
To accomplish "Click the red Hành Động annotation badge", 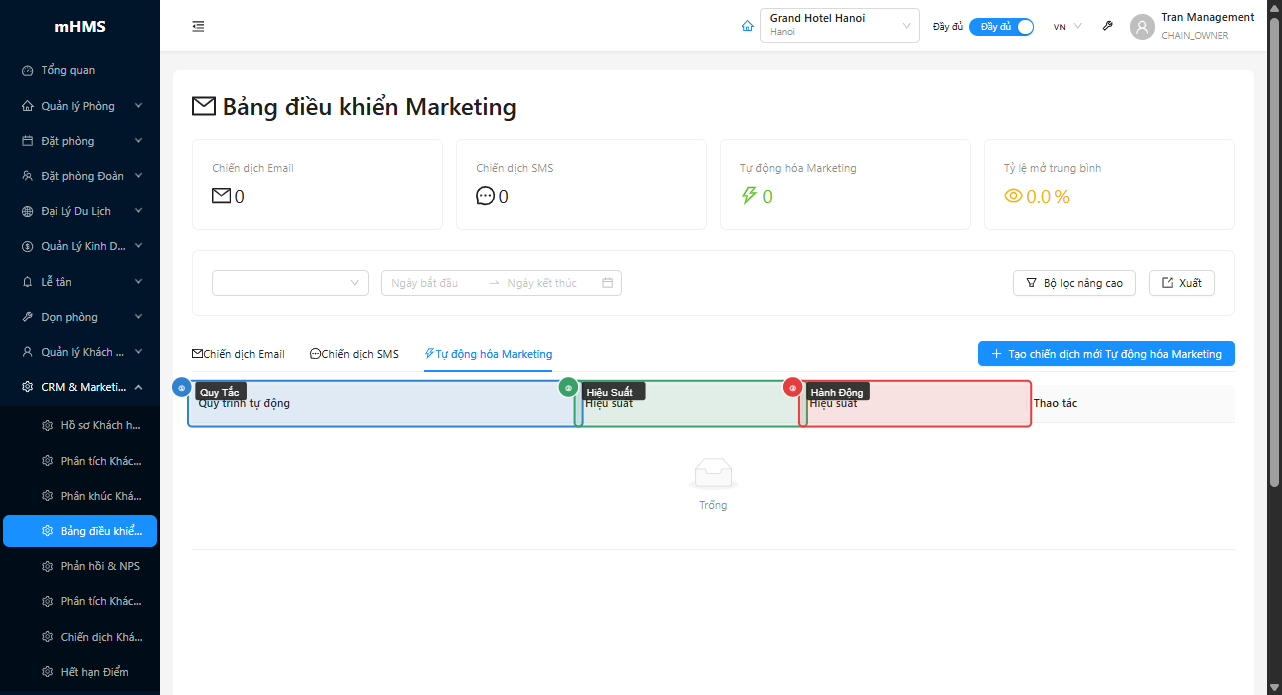I will (x=792, y=388).
